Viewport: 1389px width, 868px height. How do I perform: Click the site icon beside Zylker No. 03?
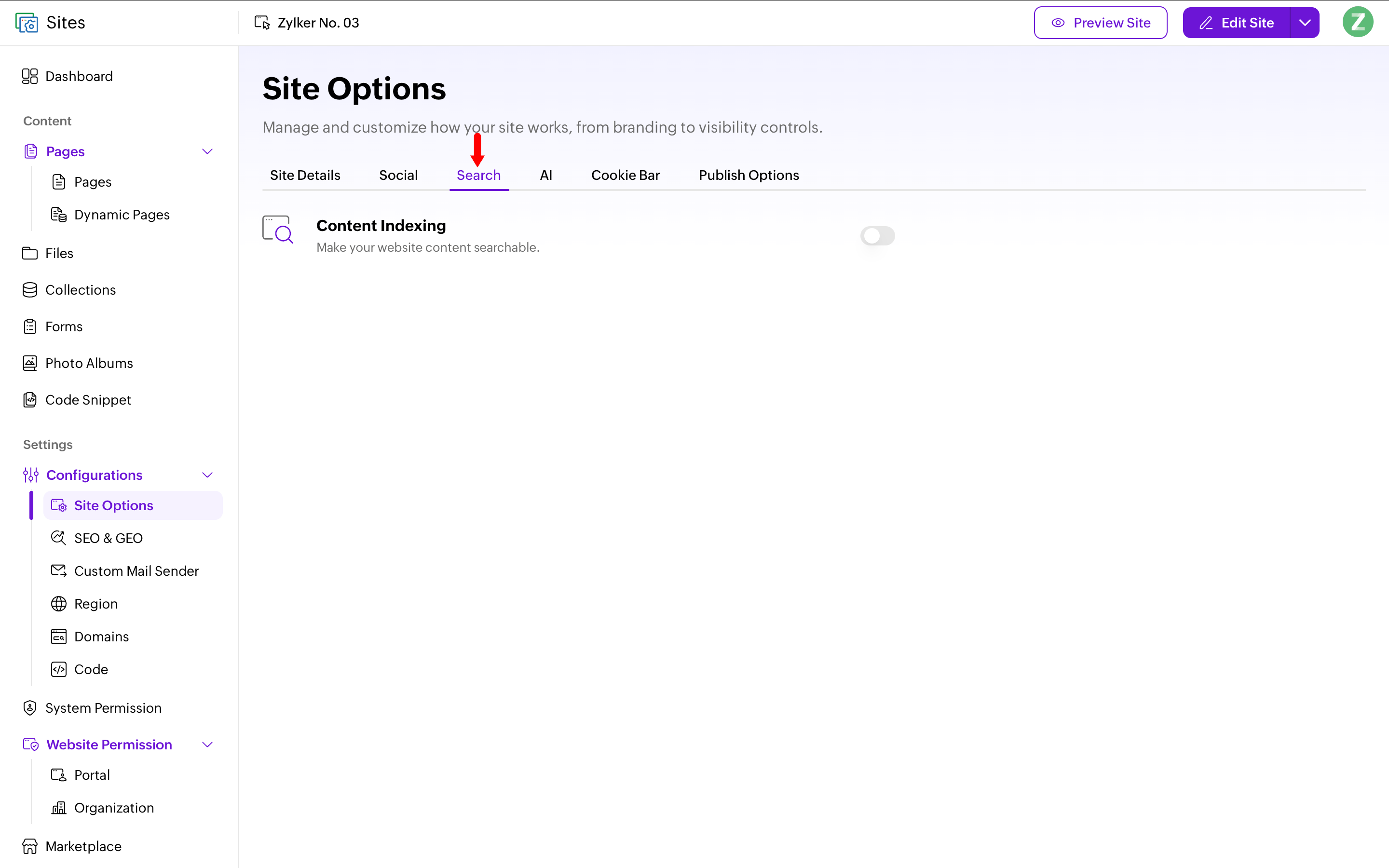(x=262, y=23)
